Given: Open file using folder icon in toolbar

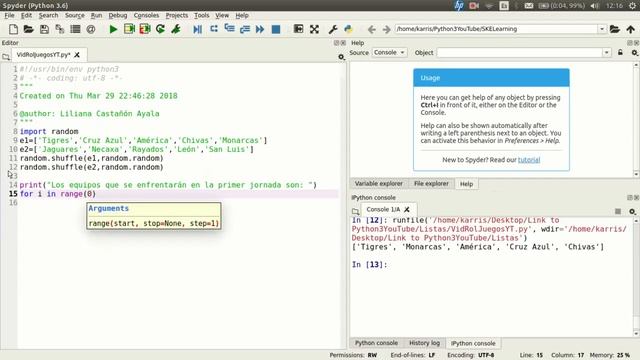Looking at the screenshot, I should (x=29, y=29).
